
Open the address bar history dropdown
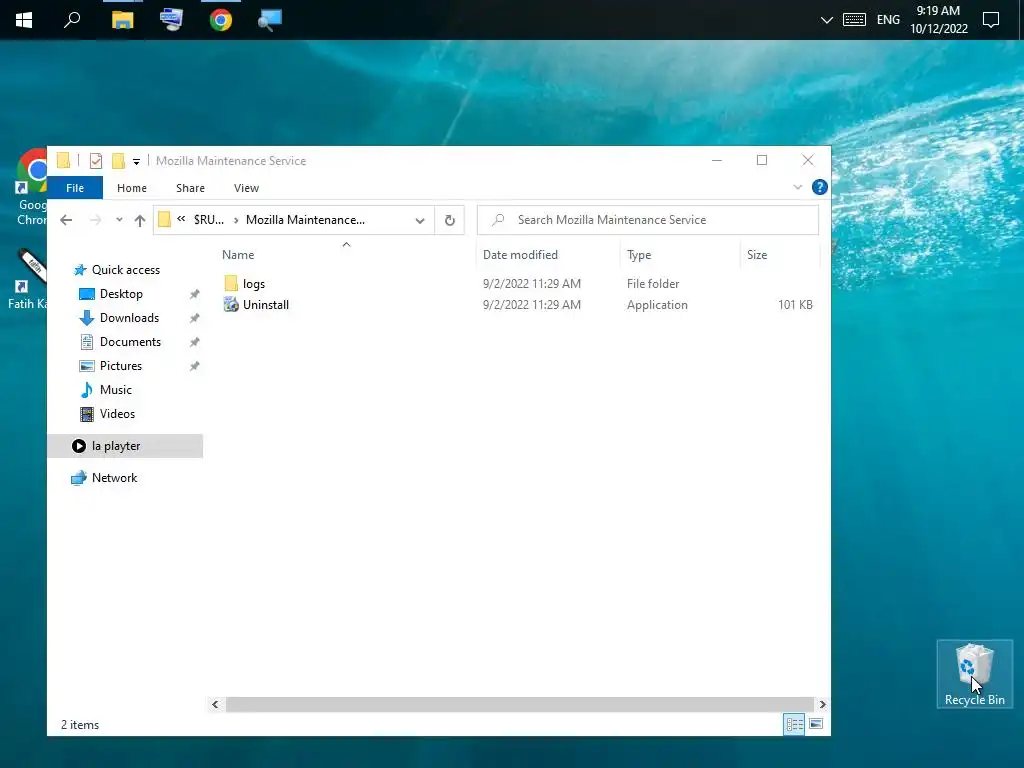pos(420,220)
